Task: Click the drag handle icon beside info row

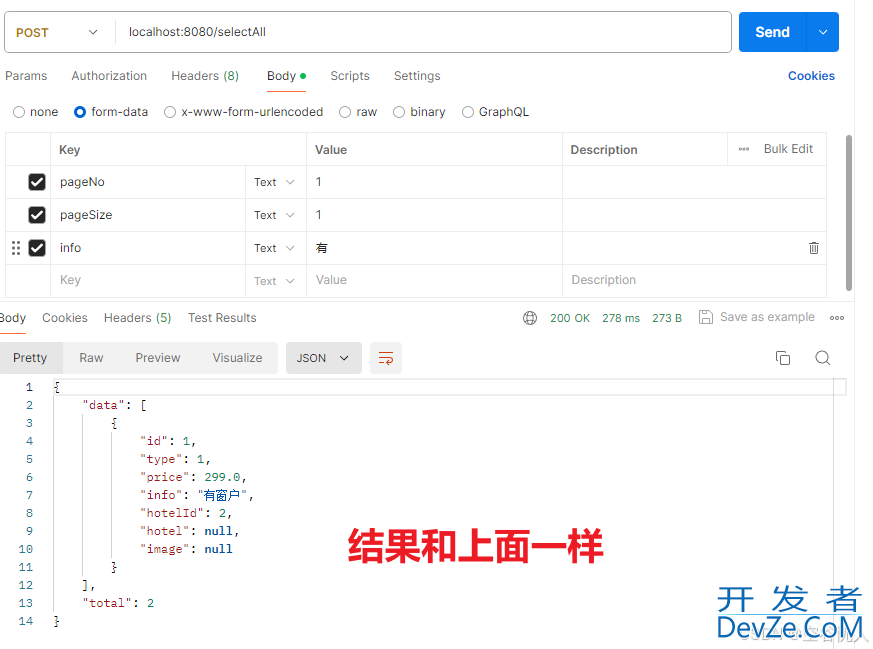Action: (x=16, y=248)
